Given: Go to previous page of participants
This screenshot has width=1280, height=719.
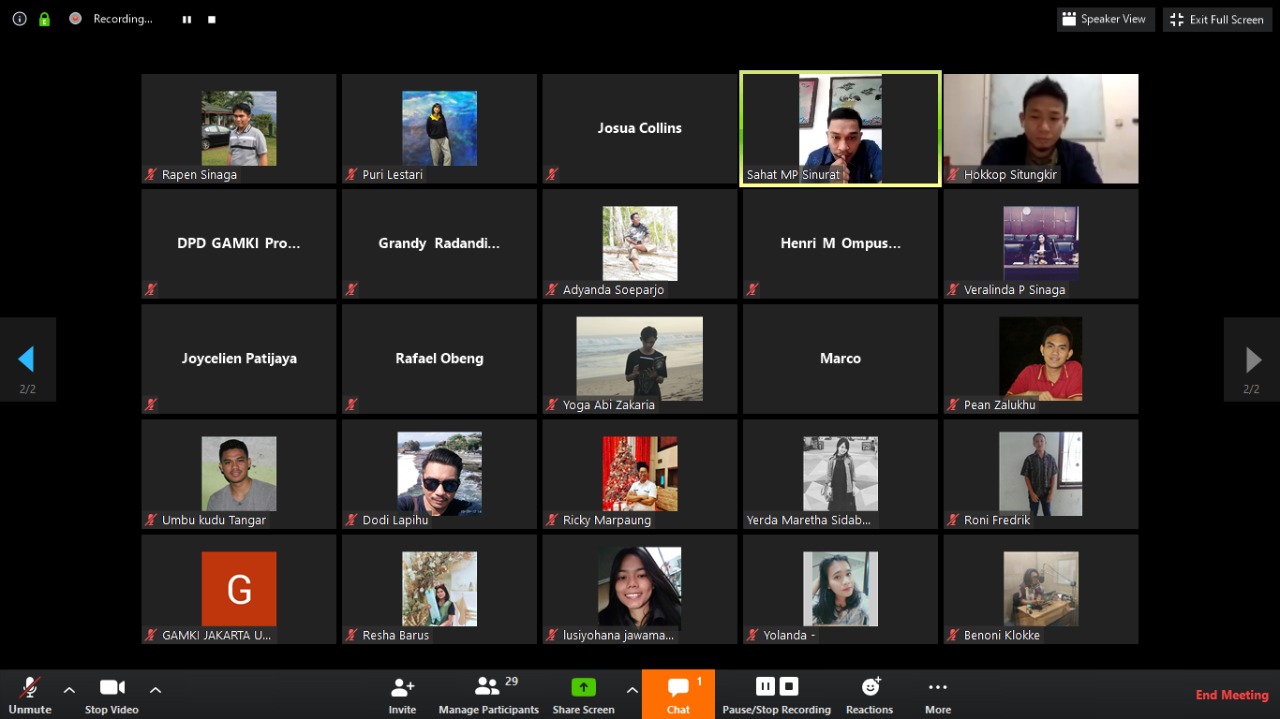Looking at the screenshot, I should pos(27,359).
